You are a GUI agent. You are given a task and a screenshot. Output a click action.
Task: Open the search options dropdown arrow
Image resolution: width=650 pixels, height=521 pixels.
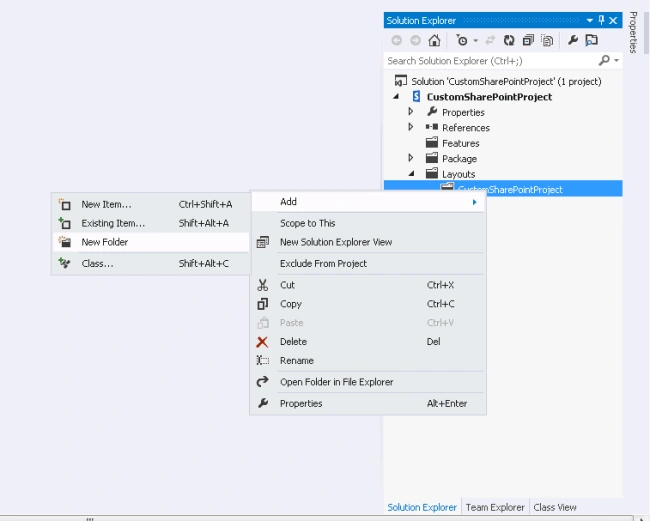point(616,61)
